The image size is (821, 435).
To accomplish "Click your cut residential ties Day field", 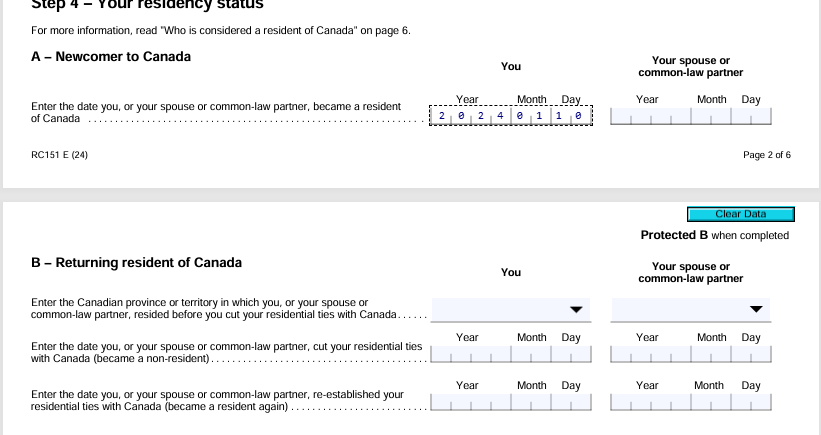I will click(x=570, y=355).
